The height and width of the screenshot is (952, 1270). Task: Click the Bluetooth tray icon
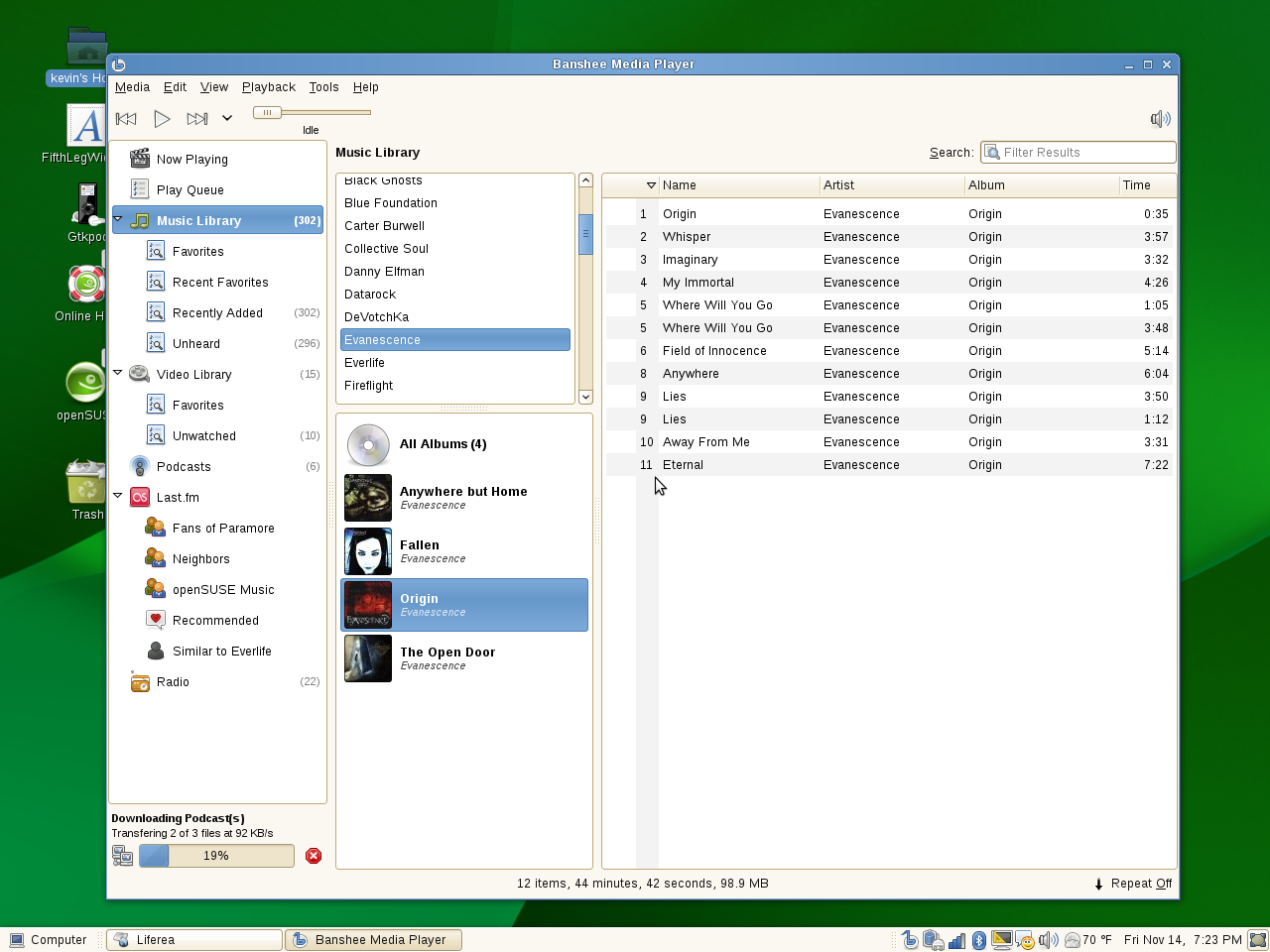tap(978, 940)
